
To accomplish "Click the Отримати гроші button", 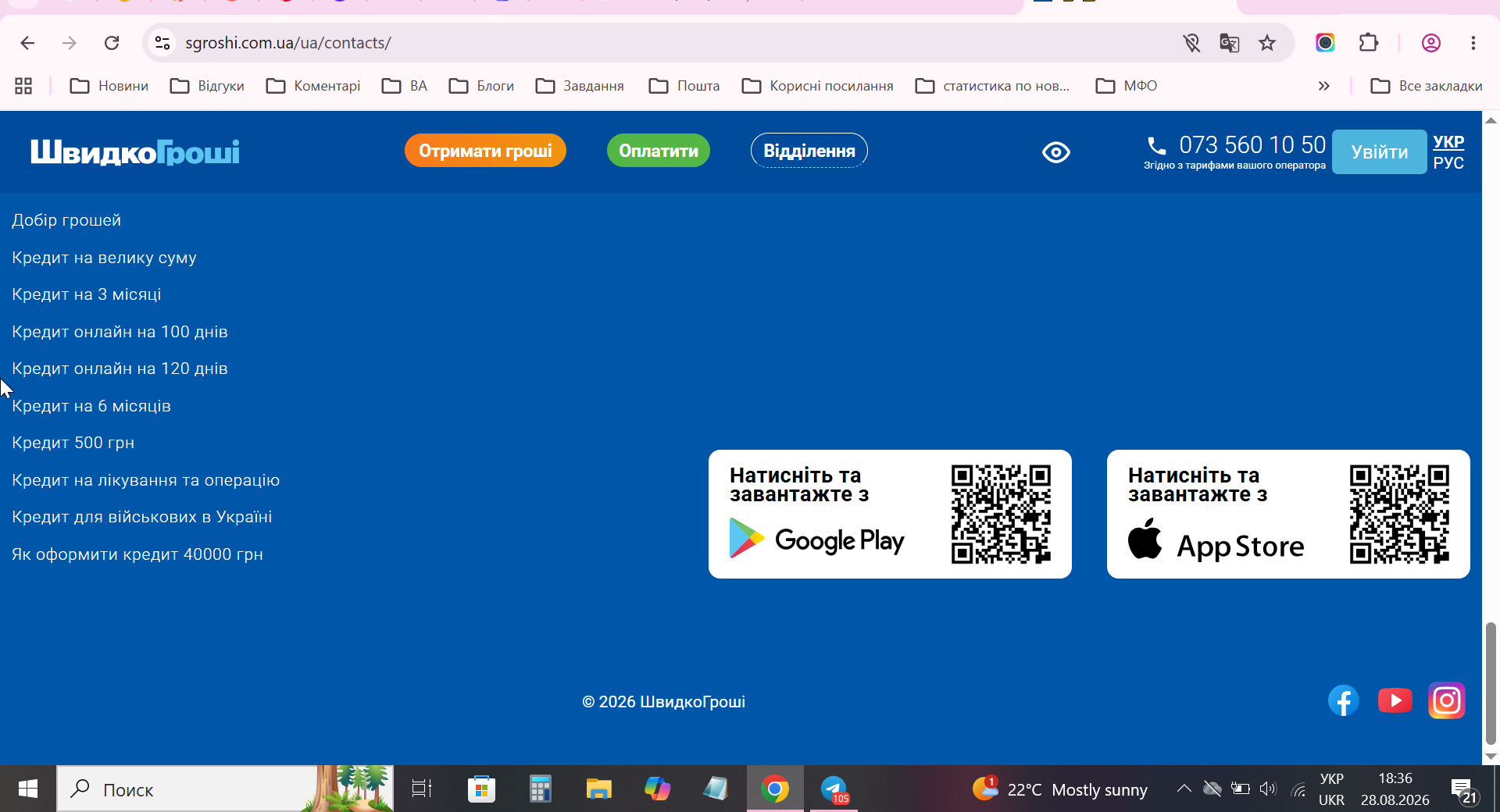I will (485, 151).
